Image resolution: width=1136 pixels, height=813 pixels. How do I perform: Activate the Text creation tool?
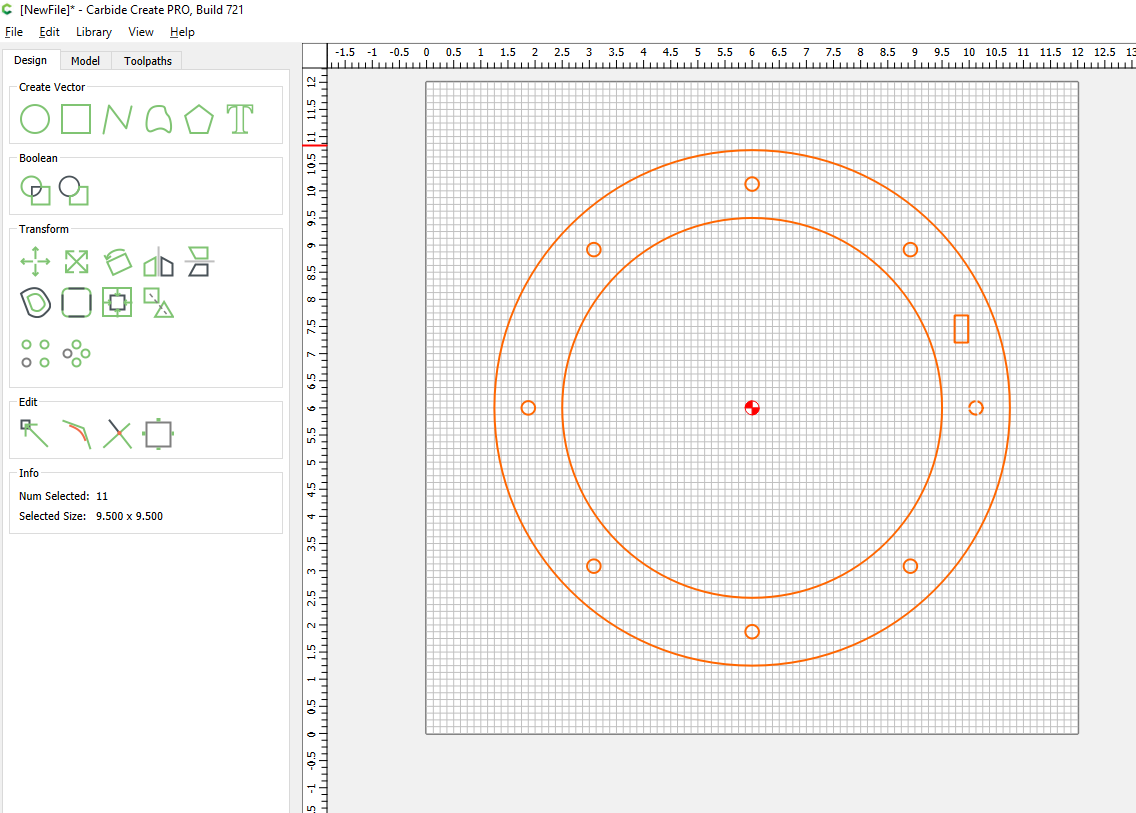pos(240,119)
